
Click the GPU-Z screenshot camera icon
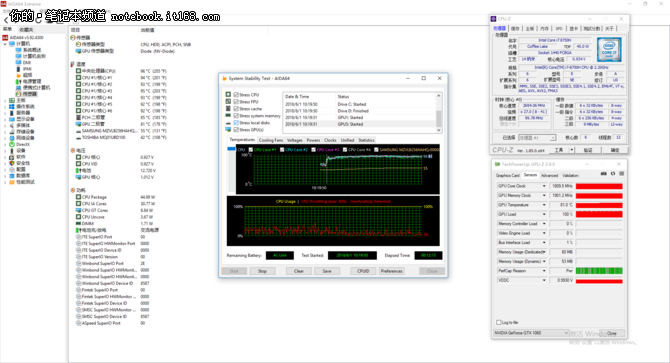[x=603, y=174]
